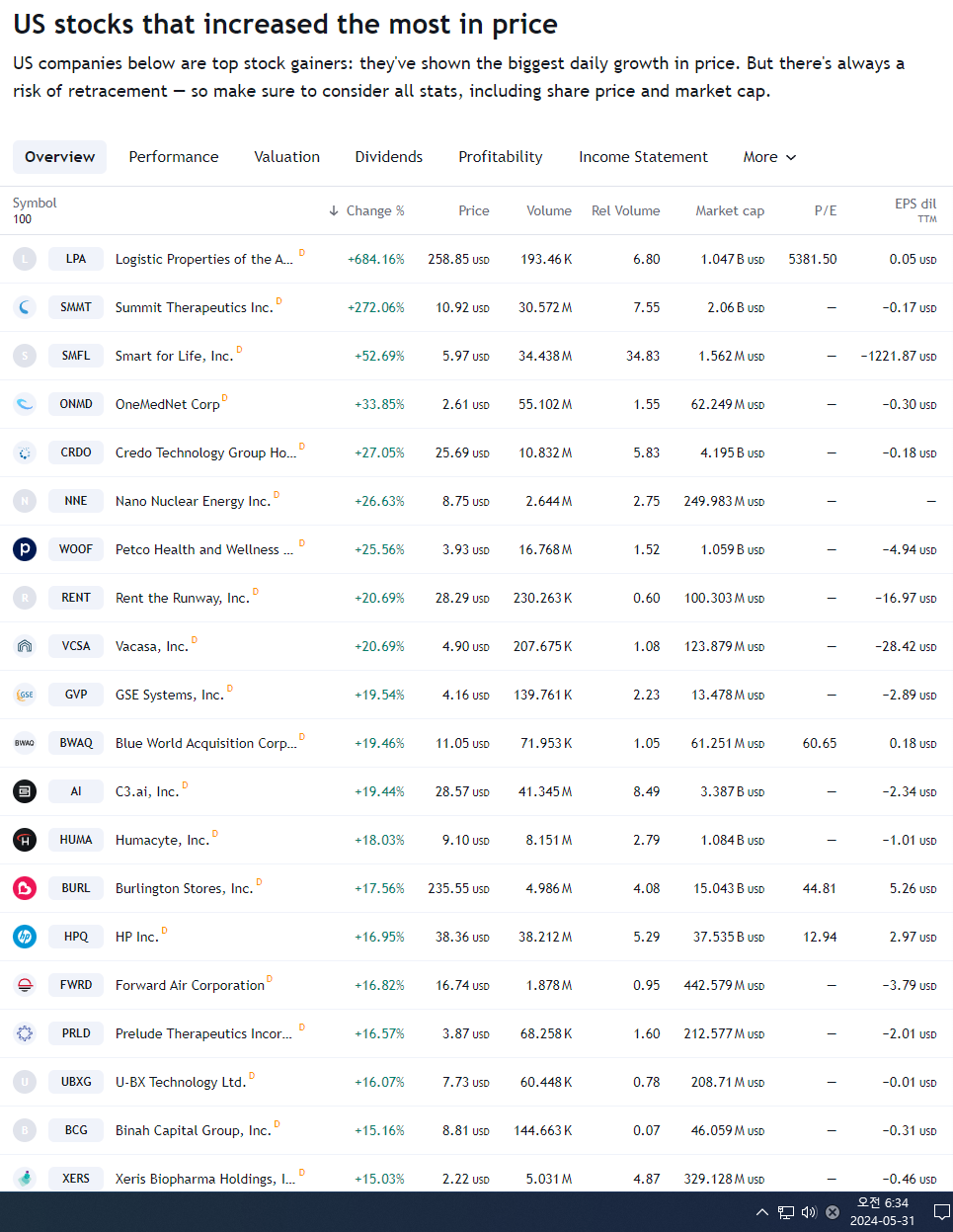Sort by Change % column header
This screenshot has width=953, height=1232.
click(x=366, y=210)
